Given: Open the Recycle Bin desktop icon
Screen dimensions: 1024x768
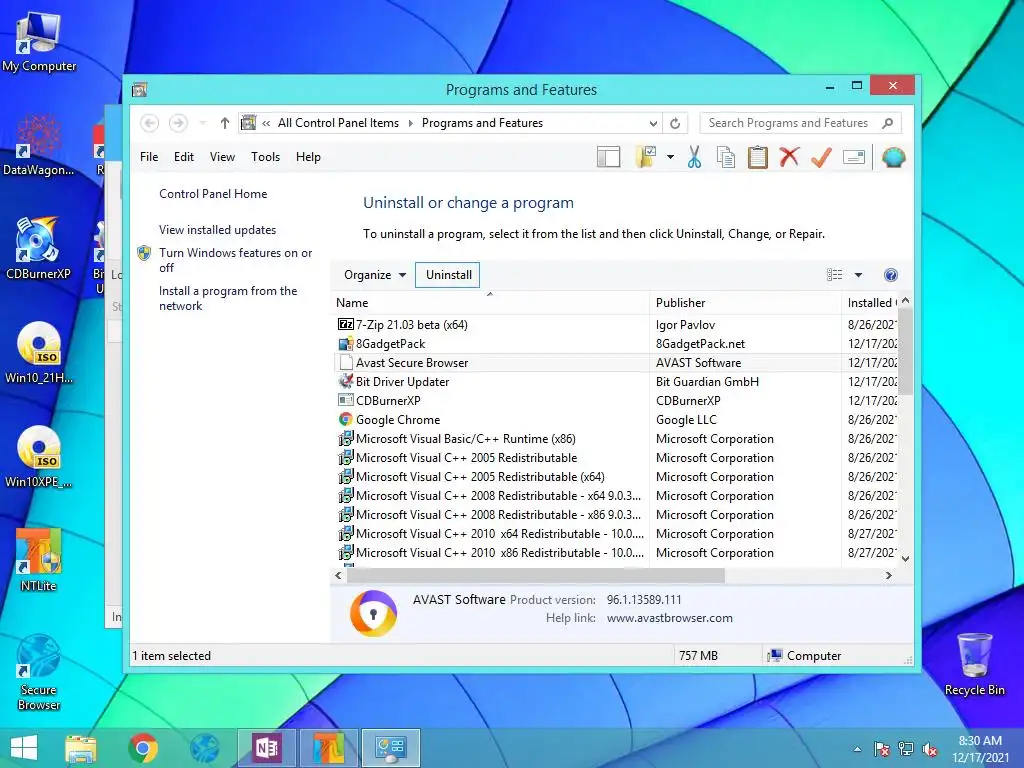Looking at the screenshot, I should 974,664.
